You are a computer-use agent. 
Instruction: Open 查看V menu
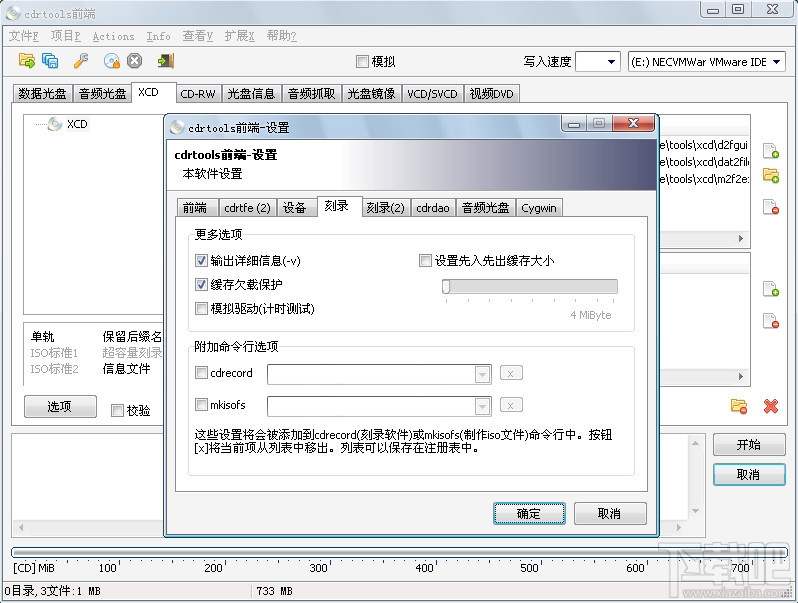coord(197,36)
